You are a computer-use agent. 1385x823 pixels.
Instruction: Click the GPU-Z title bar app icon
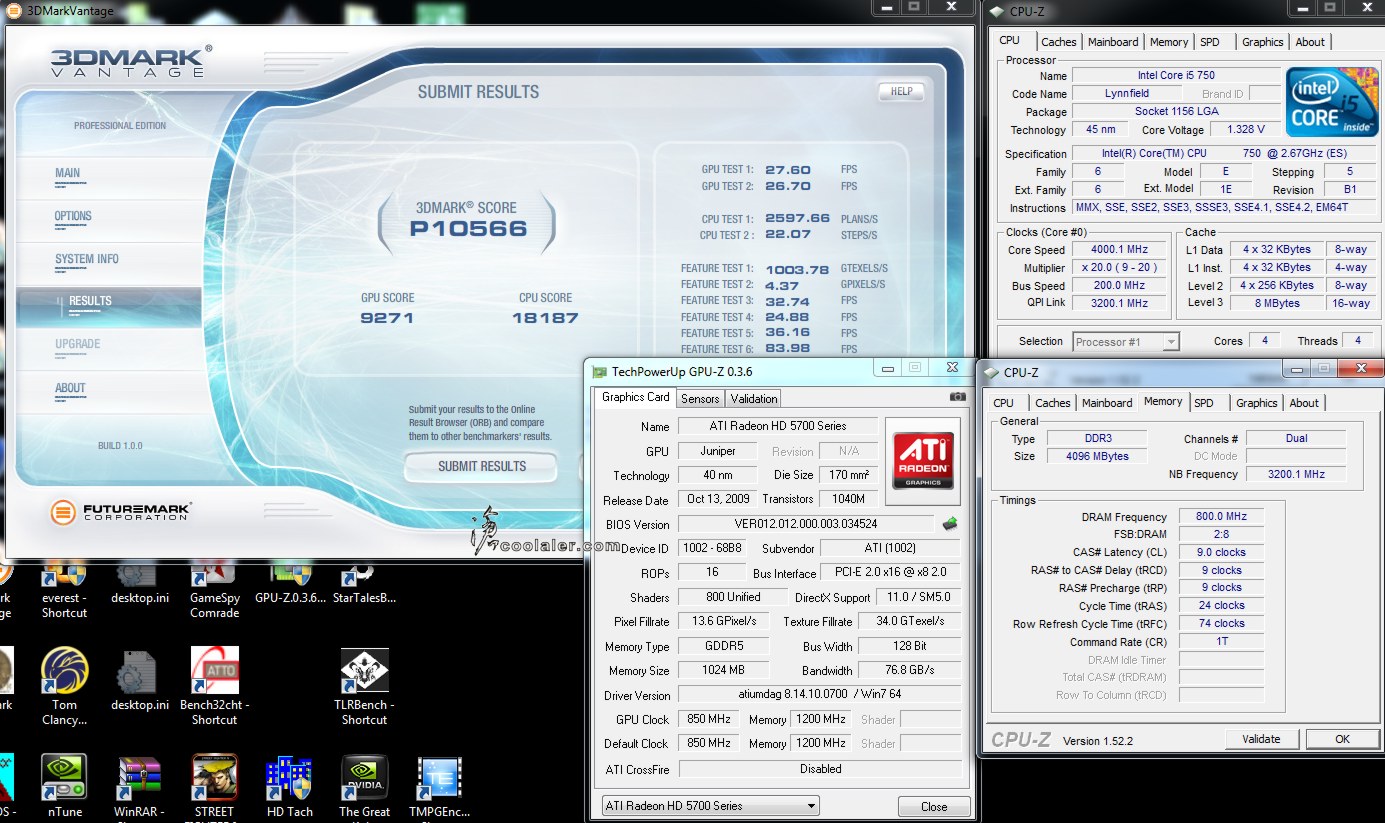[600, 371]
